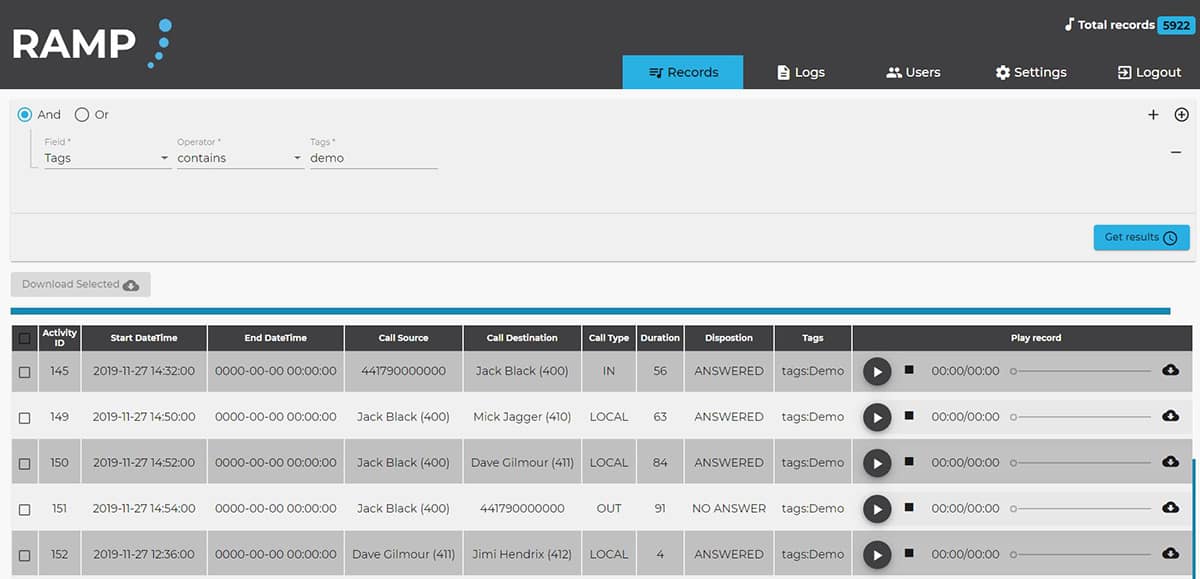Select the Or radio button
The height and width of the screenshot is (579, 1200).
[82, 115]
